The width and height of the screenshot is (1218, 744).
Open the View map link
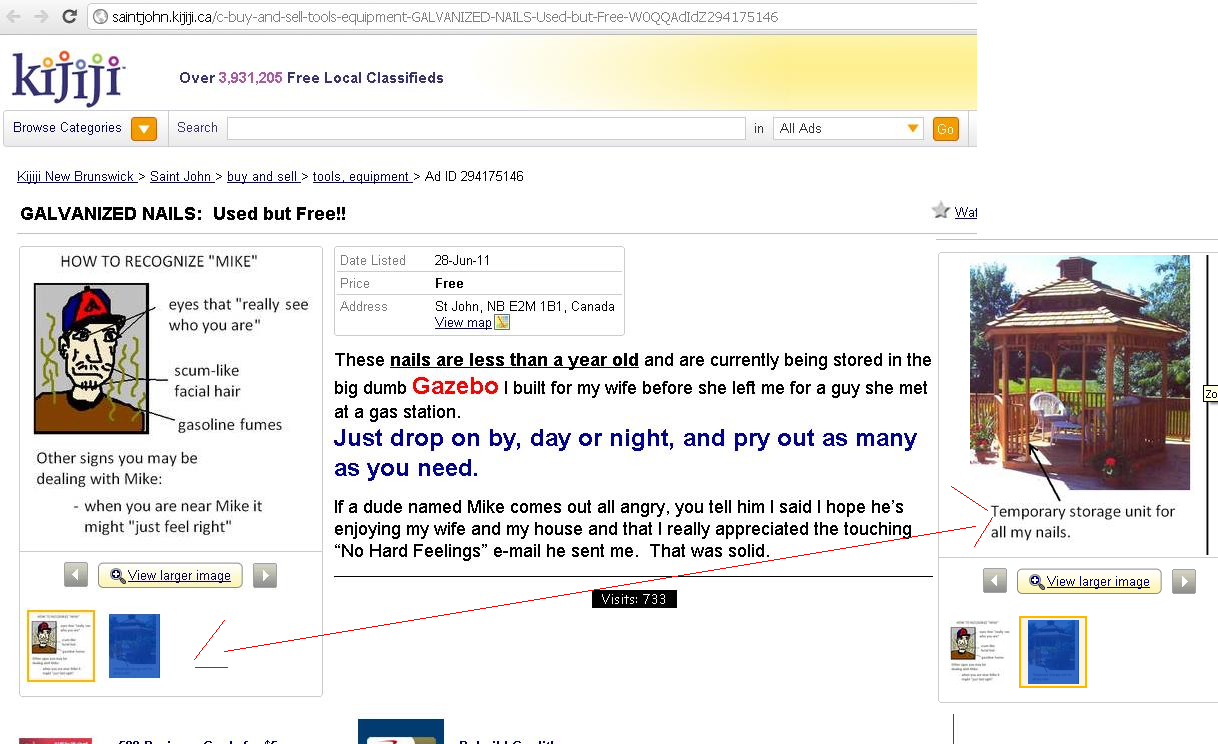463,322
